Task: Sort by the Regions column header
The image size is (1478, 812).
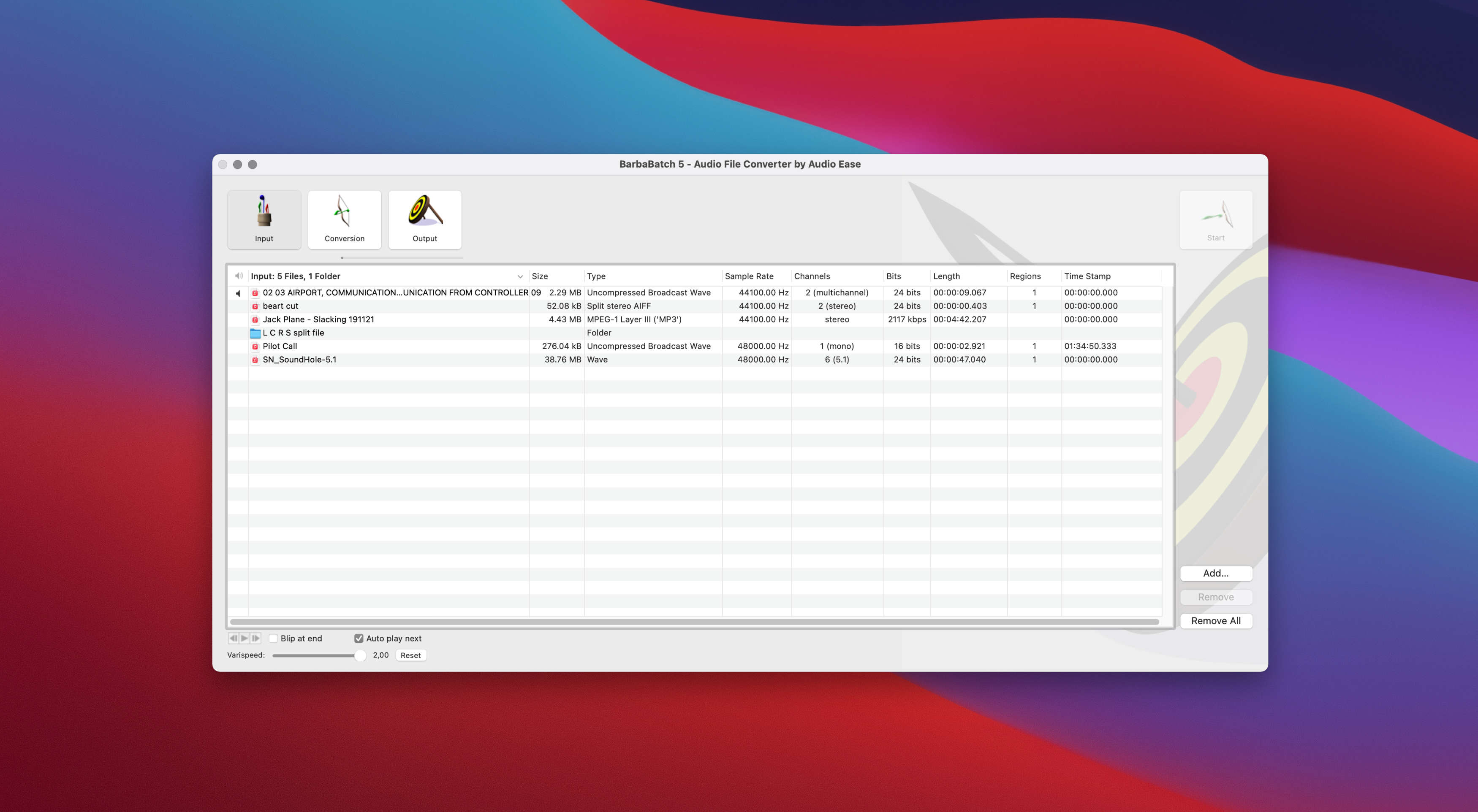Action: tap(1034, 276)
